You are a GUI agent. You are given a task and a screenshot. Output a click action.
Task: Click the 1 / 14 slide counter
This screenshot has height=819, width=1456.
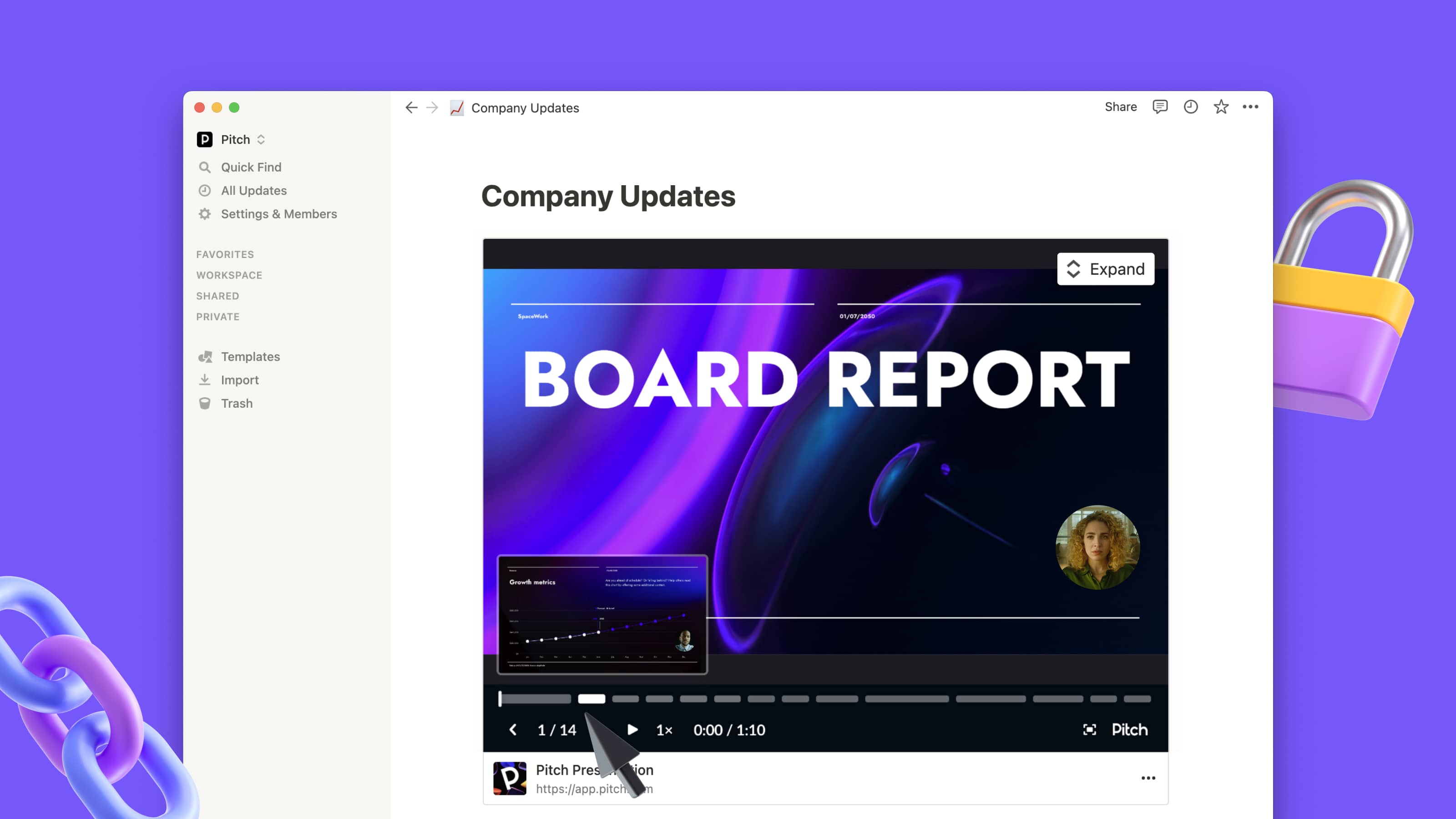[x=557, y=730]
